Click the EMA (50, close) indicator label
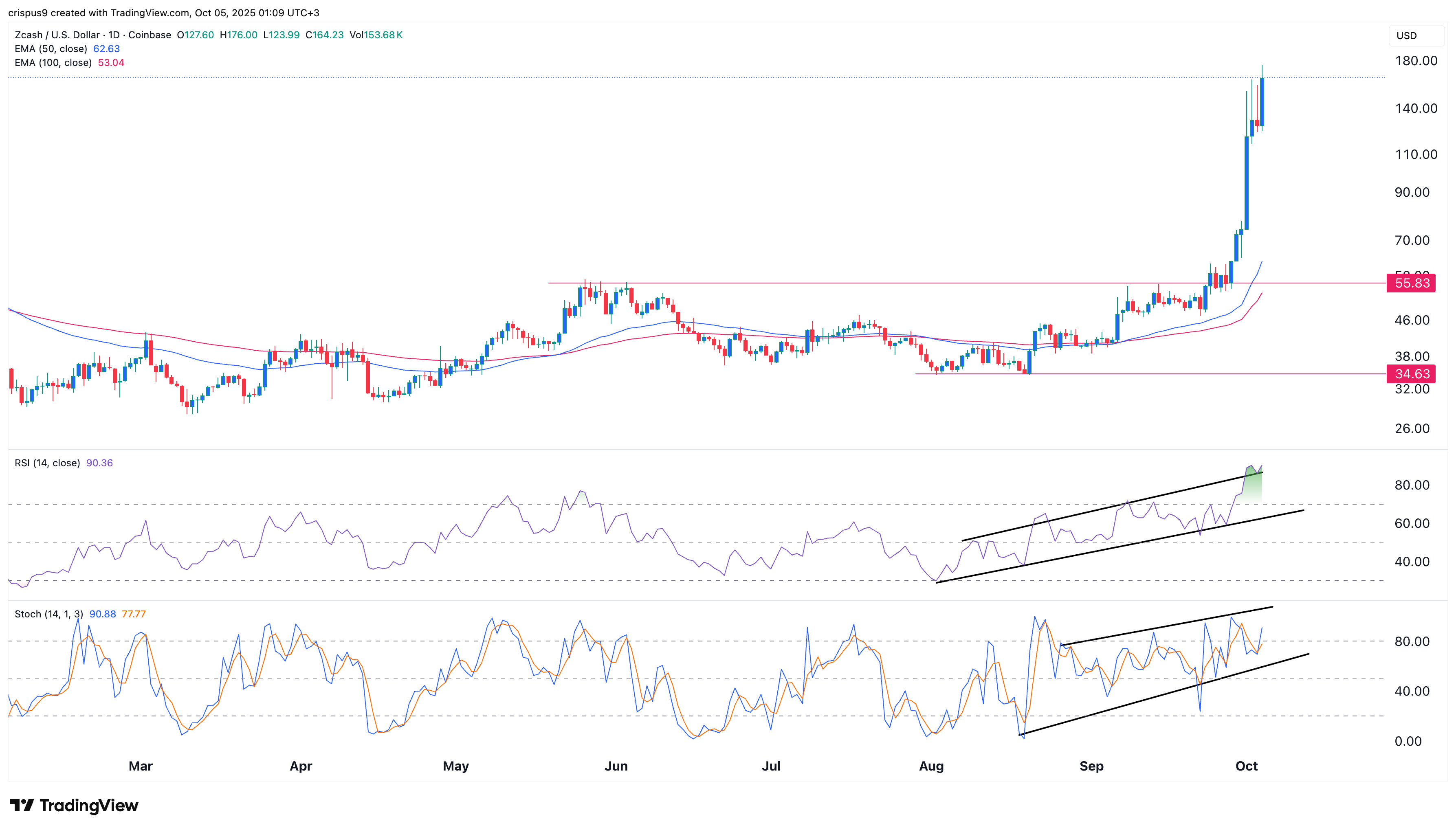The width and height of the screenshot is (1456, 830). coord(51,48)
